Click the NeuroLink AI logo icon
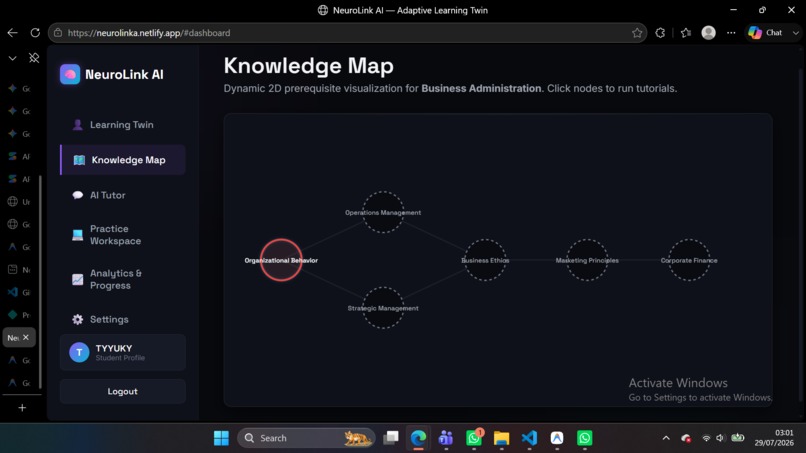 (x=70, y=75)
